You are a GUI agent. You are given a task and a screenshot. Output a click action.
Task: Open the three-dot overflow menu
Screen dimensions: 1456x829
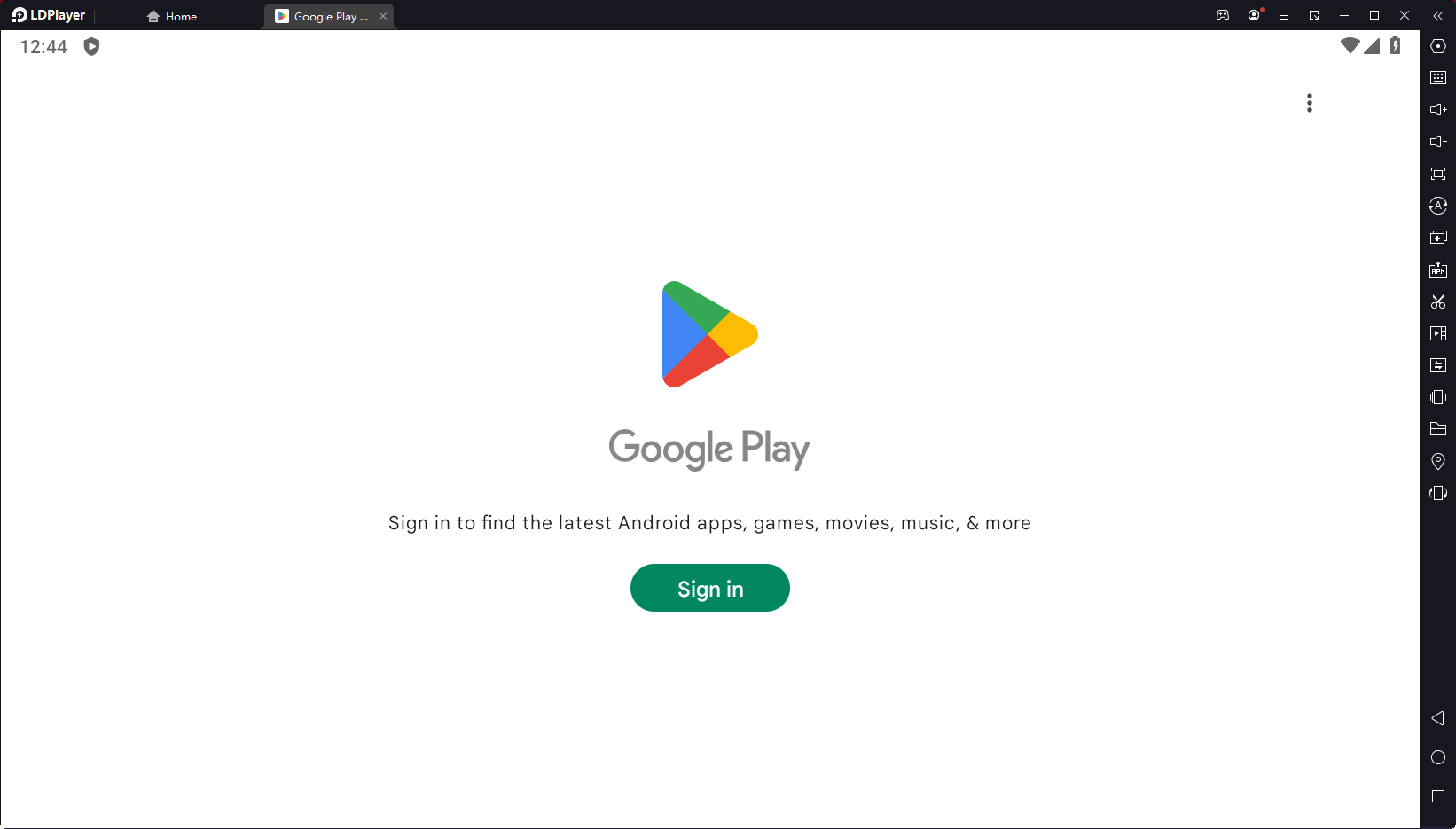pos(1309,103)
